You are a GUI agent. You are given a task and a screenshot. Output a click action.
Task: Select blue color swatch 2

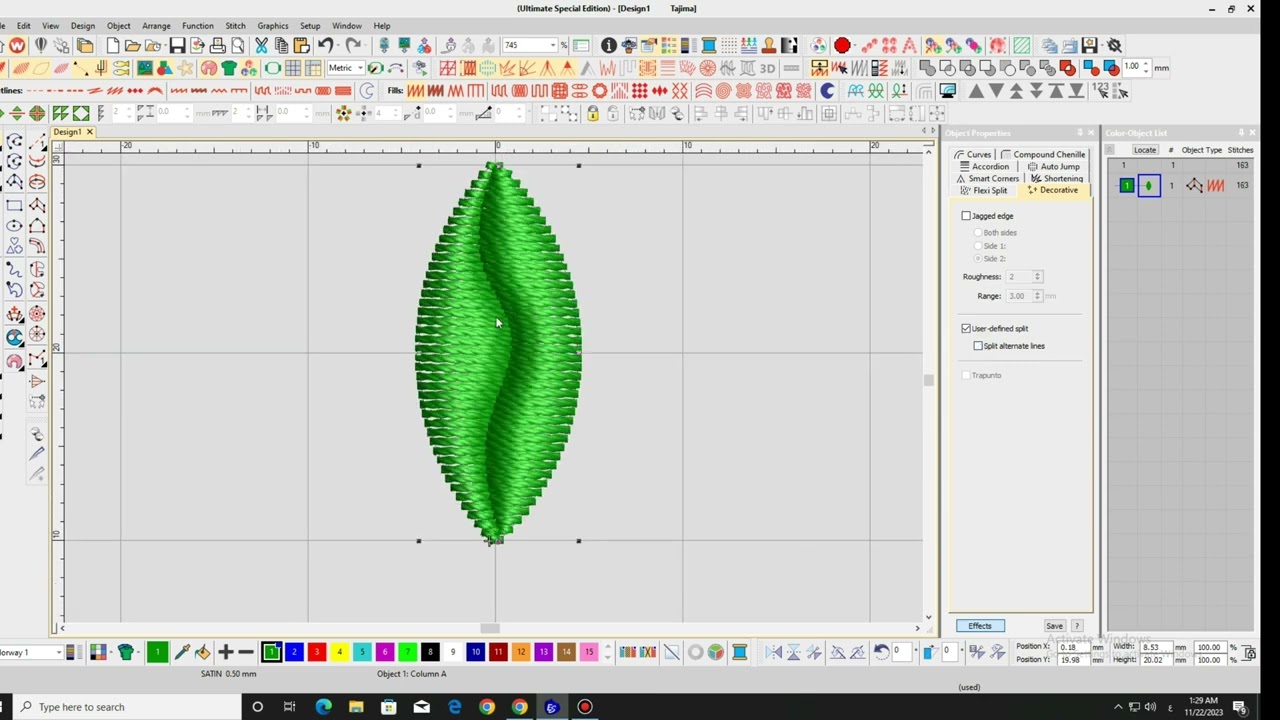click(x=294, y=652)
